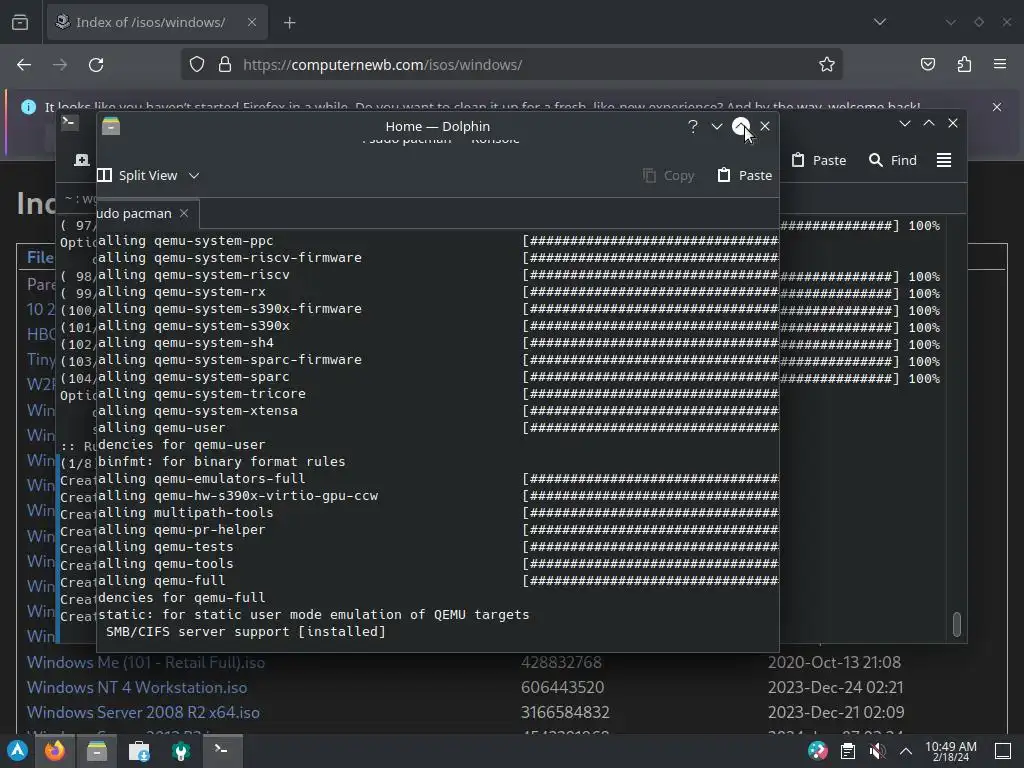
Task: Select the sudo pacman tab
Action: coord(148,214)
